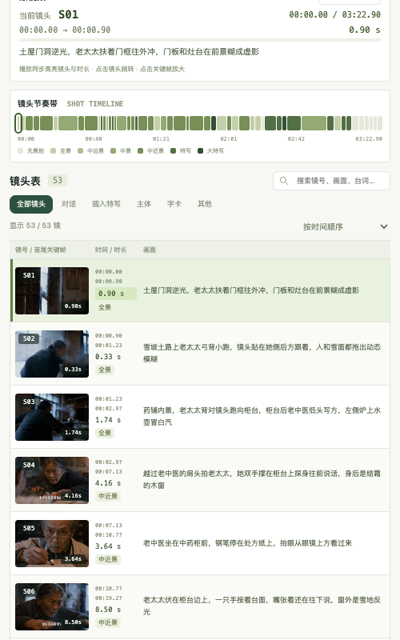This screenshot has width=400, height=640.
Task: Open S02 keyframe thumbnail
Action: (x=52, y=354)
